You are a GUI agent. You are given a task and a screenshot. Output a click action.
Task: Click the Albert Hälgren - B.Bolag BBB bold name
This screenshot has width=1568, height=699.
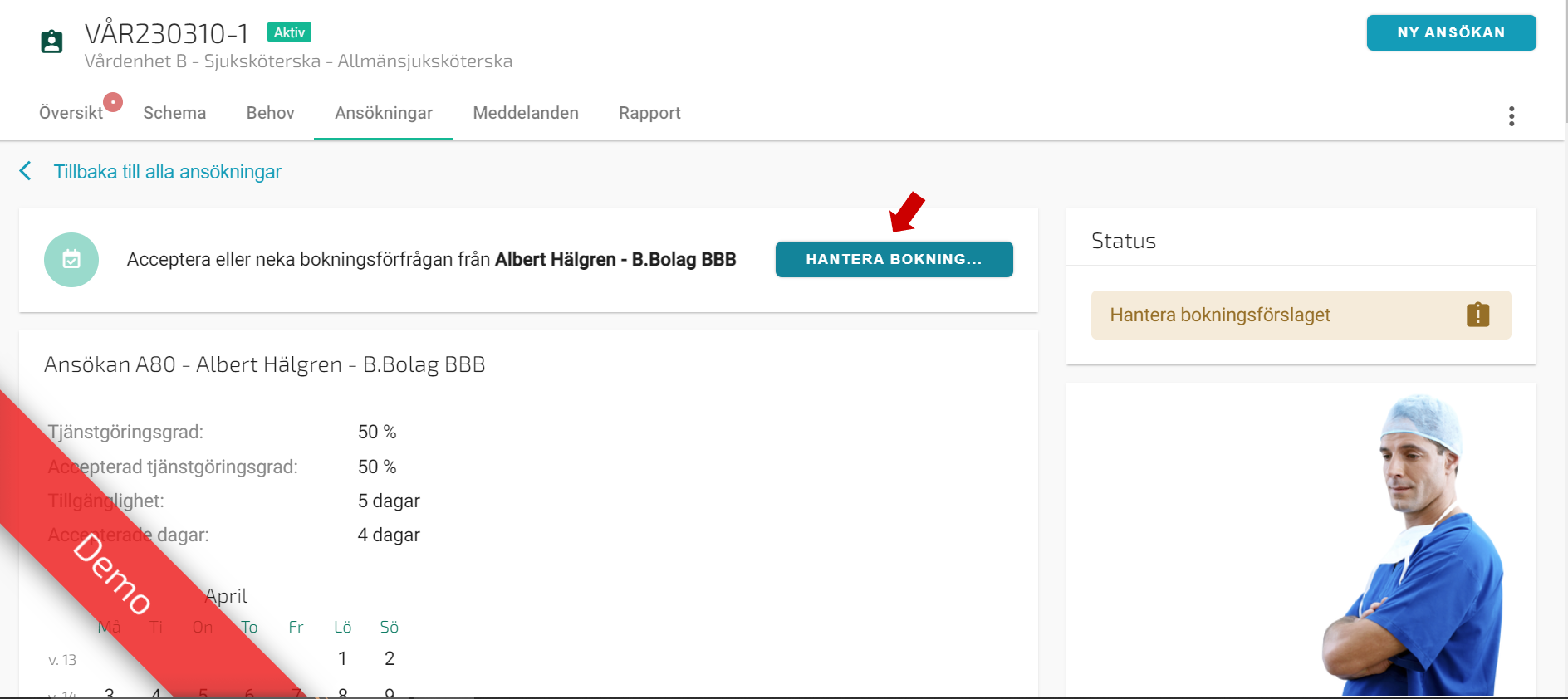click(x=615, y=259)
